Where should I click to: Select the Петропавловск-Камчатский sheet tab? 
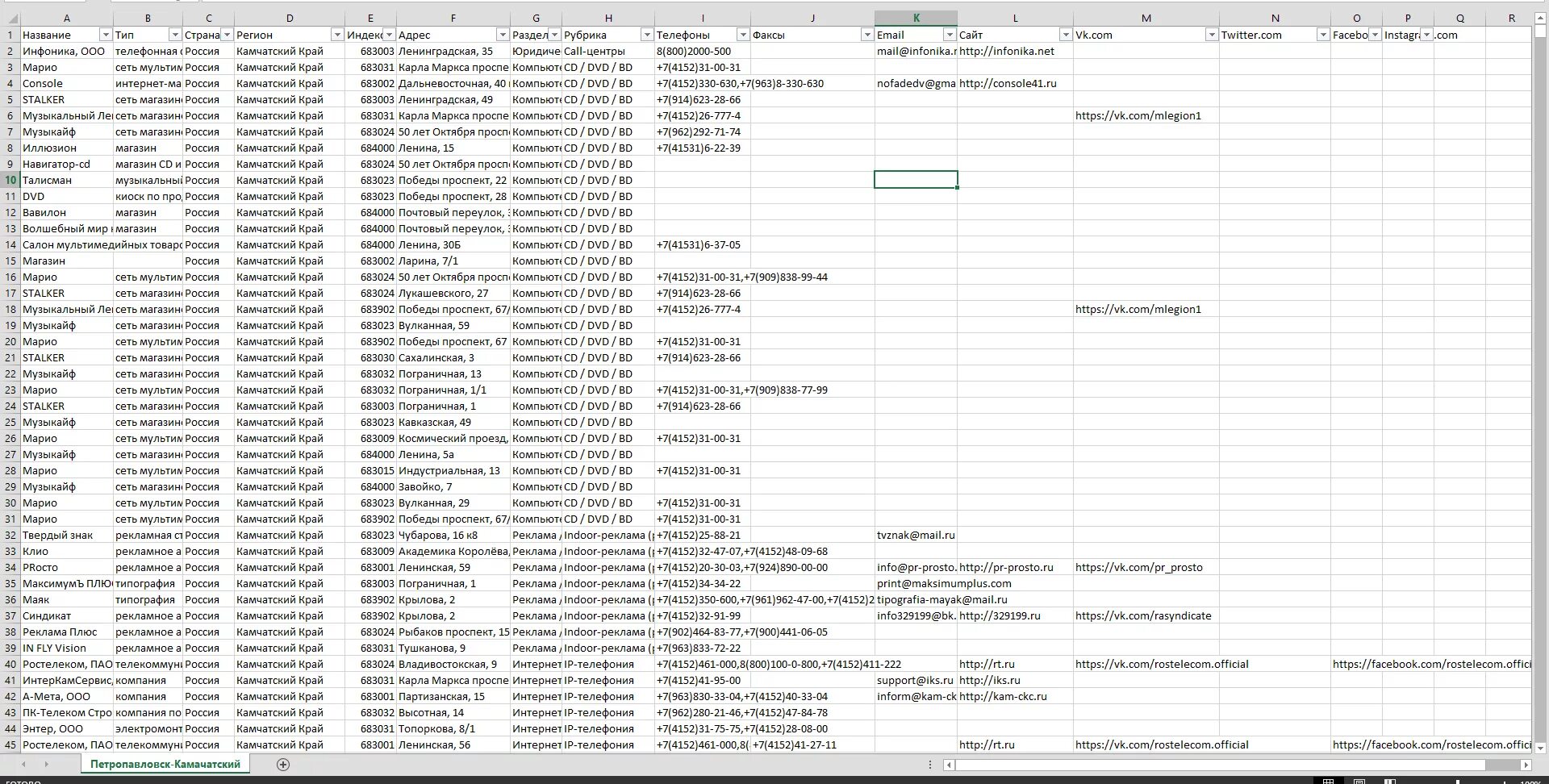click(165, 764)
